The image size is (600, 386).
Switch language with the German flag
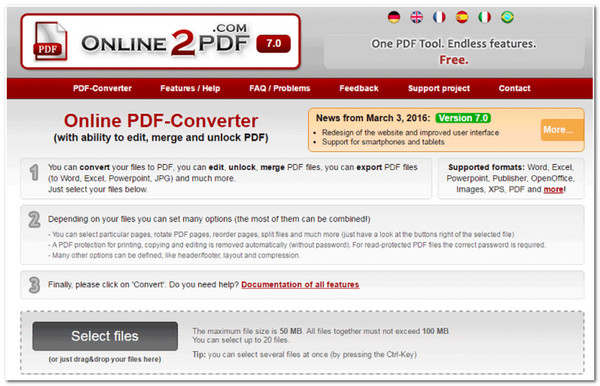[x=394, y=17]
